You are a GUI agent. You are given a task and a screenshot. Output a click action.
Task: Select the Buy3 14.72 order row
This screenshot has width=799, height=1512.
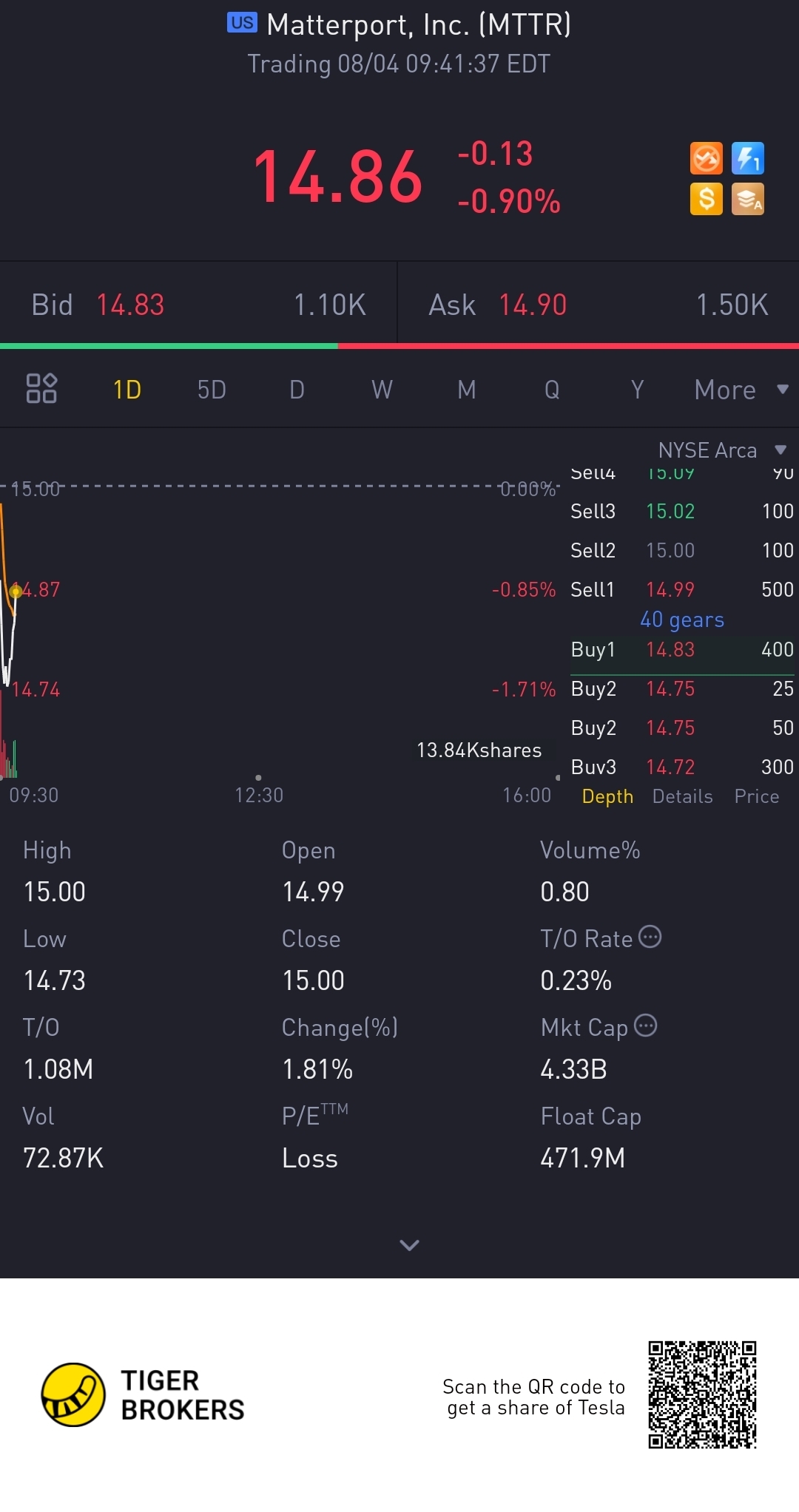click(x=682, y=767)
